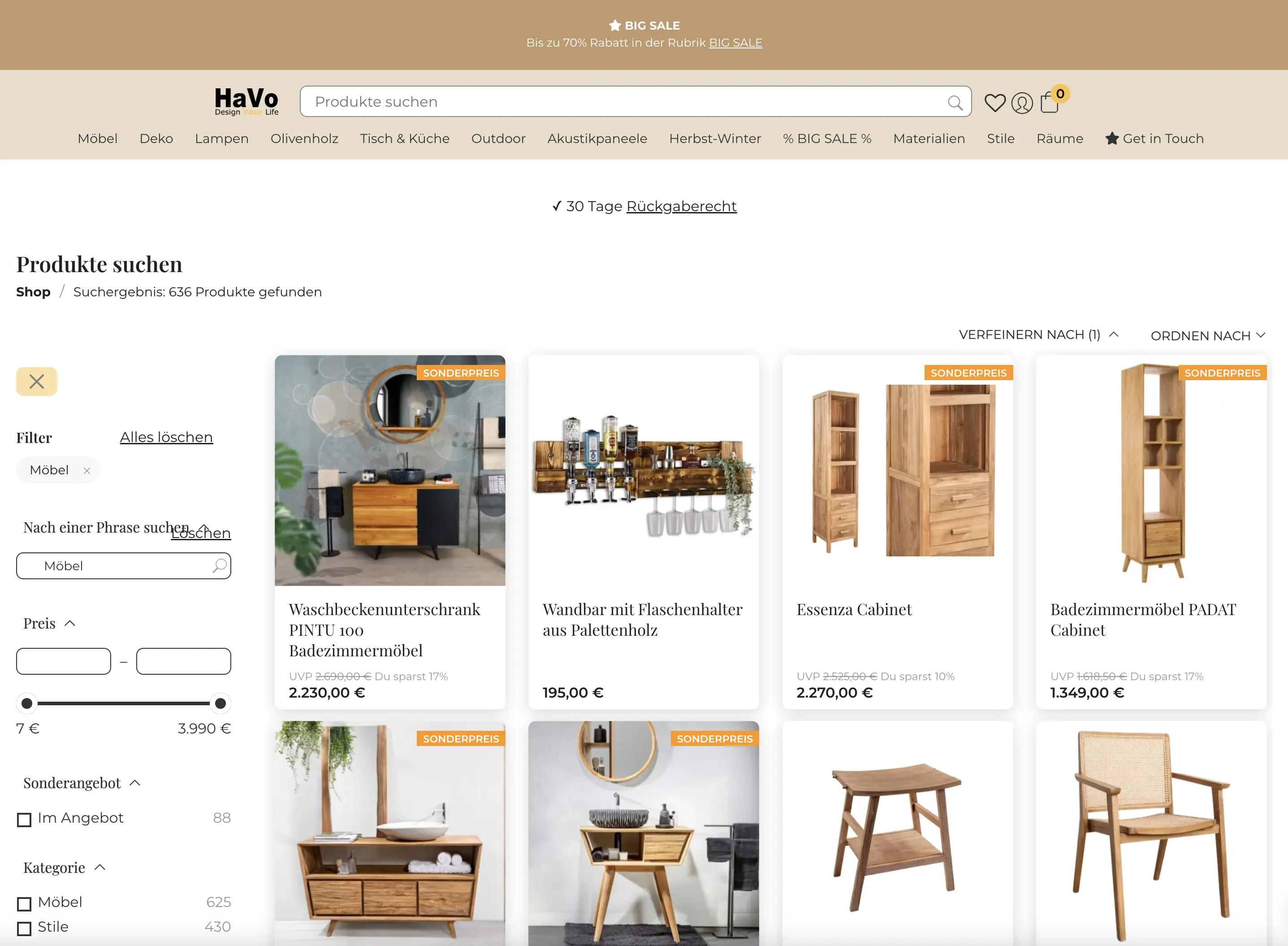Open the user account icon
This screenshot has width=1288, height=946.
[x=1022, y=103]
